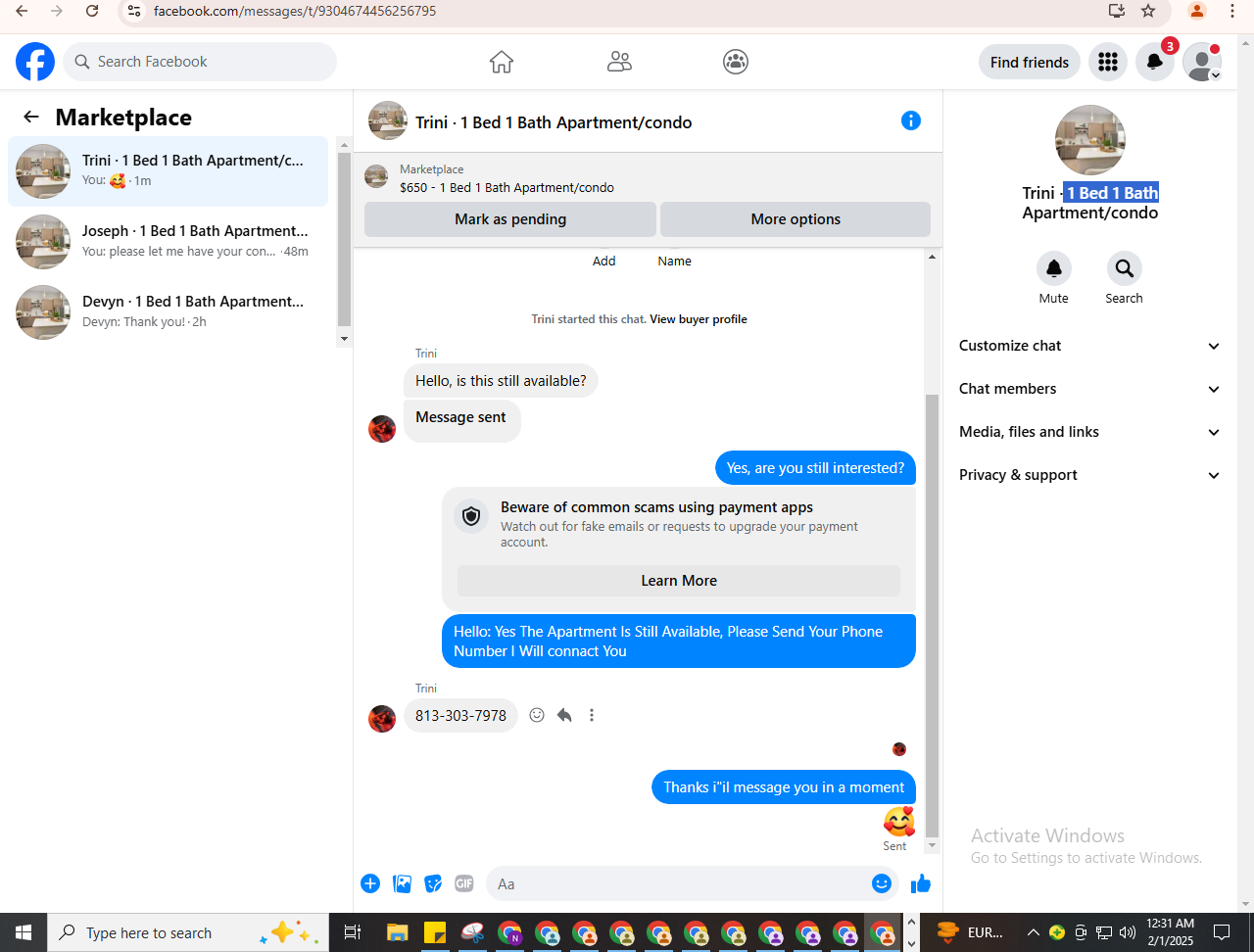This screenshot has height=952, width=1254.
Task: Send a thumbs-up like
Action: point(921,883)
